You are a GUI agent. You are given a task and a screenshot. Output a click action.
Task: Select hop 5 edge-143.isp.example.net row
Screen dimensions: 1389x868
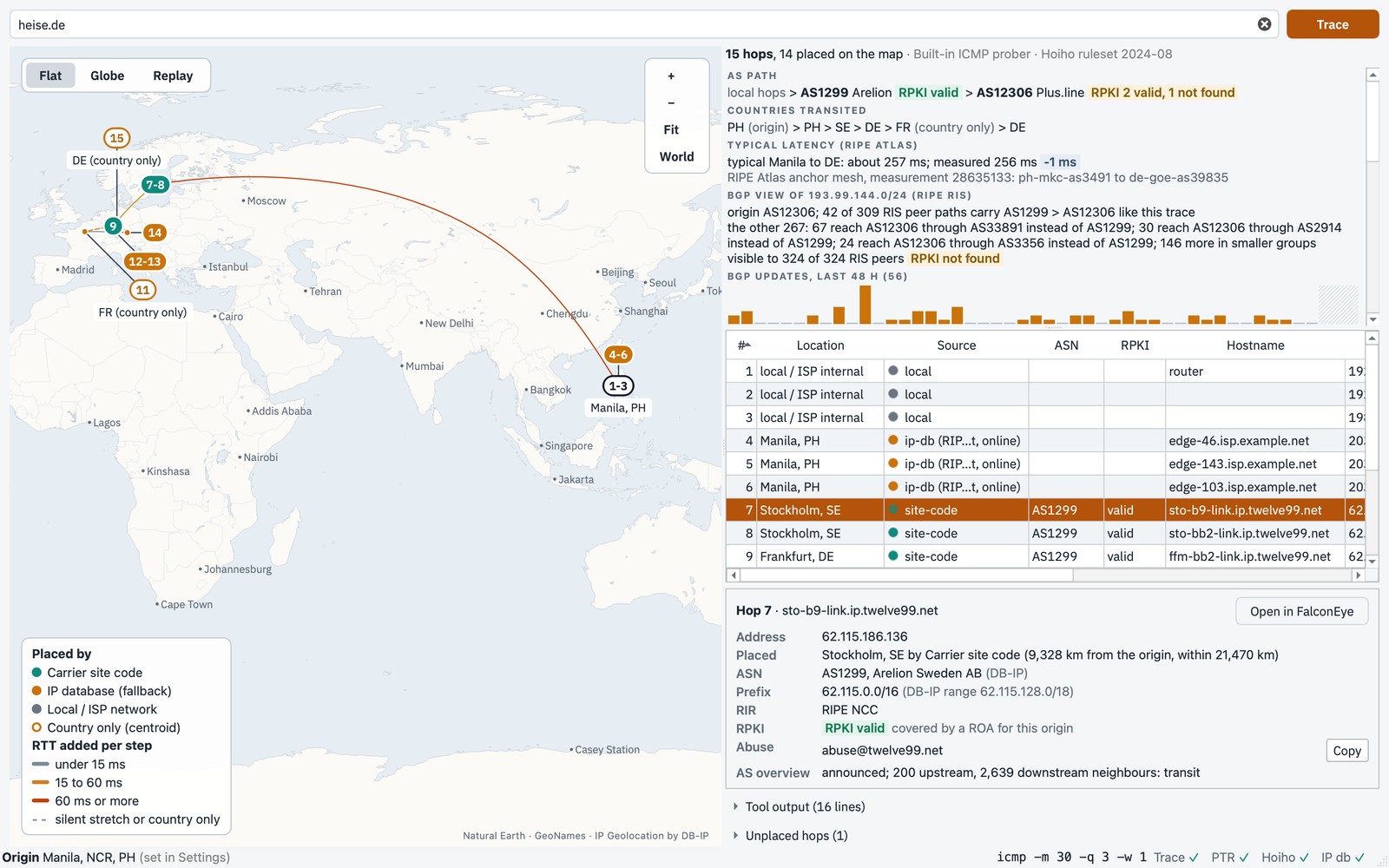tap(1045, 464)
